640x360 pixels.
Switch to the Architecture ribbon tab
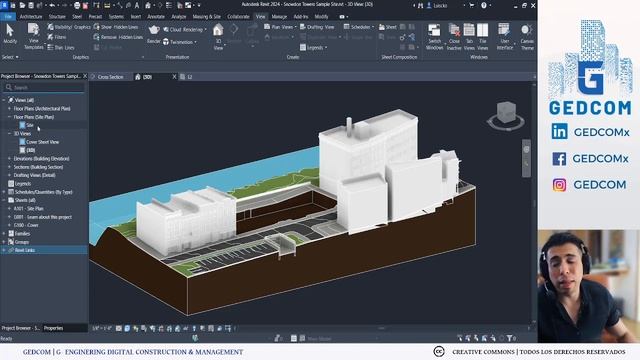tap(31, 17)
